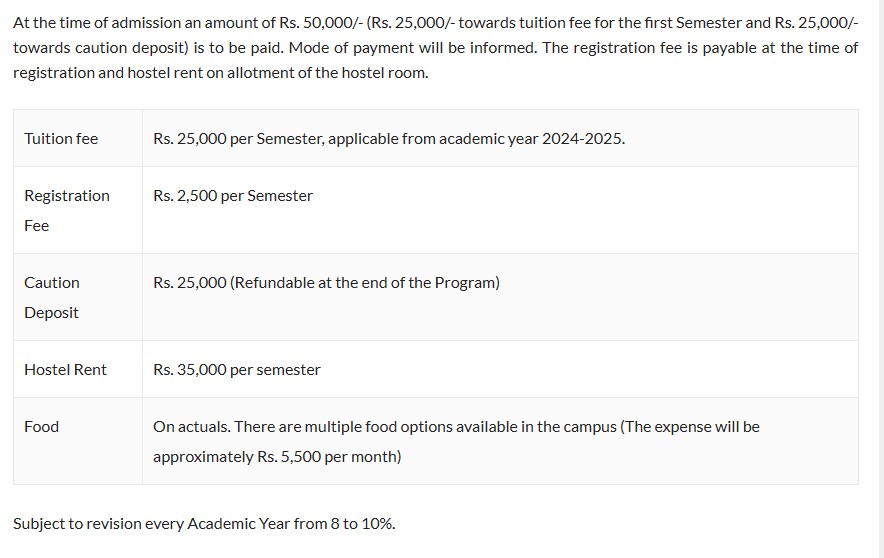884x558 pixels.
Task: Click the "Food" row label
Action: (x=41, y=427)
